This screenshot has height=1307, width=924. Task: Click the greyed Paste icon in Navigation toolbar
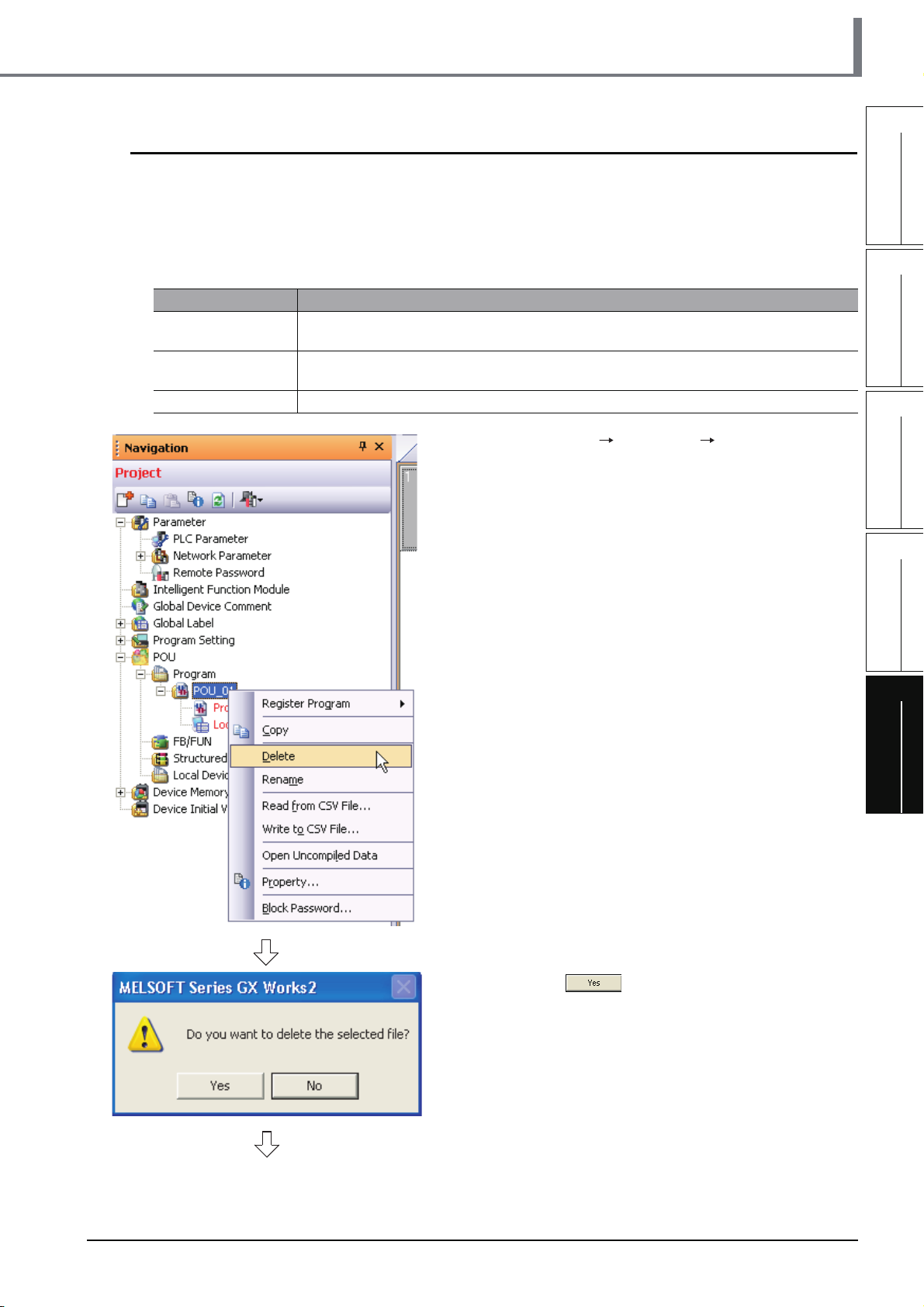click(171, 500)
